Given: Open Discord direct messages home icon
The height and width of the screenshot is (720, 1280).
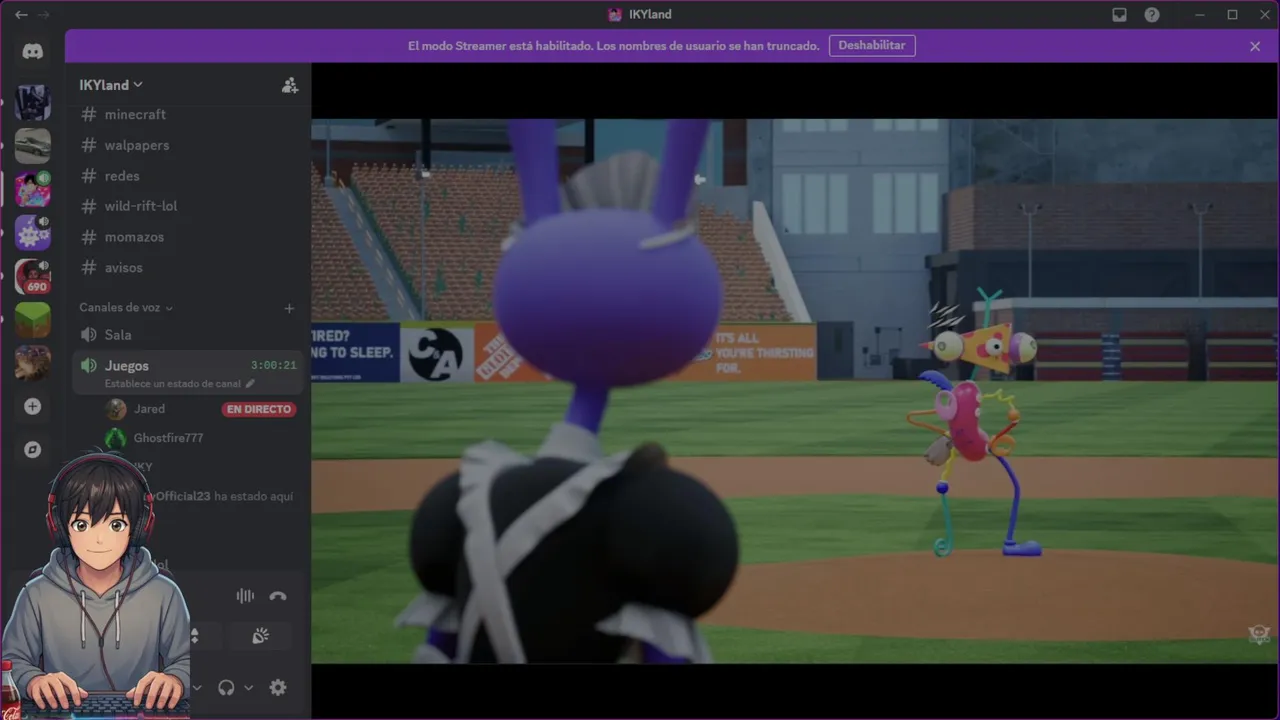Looking at the screenshot, I should [33, 52].
